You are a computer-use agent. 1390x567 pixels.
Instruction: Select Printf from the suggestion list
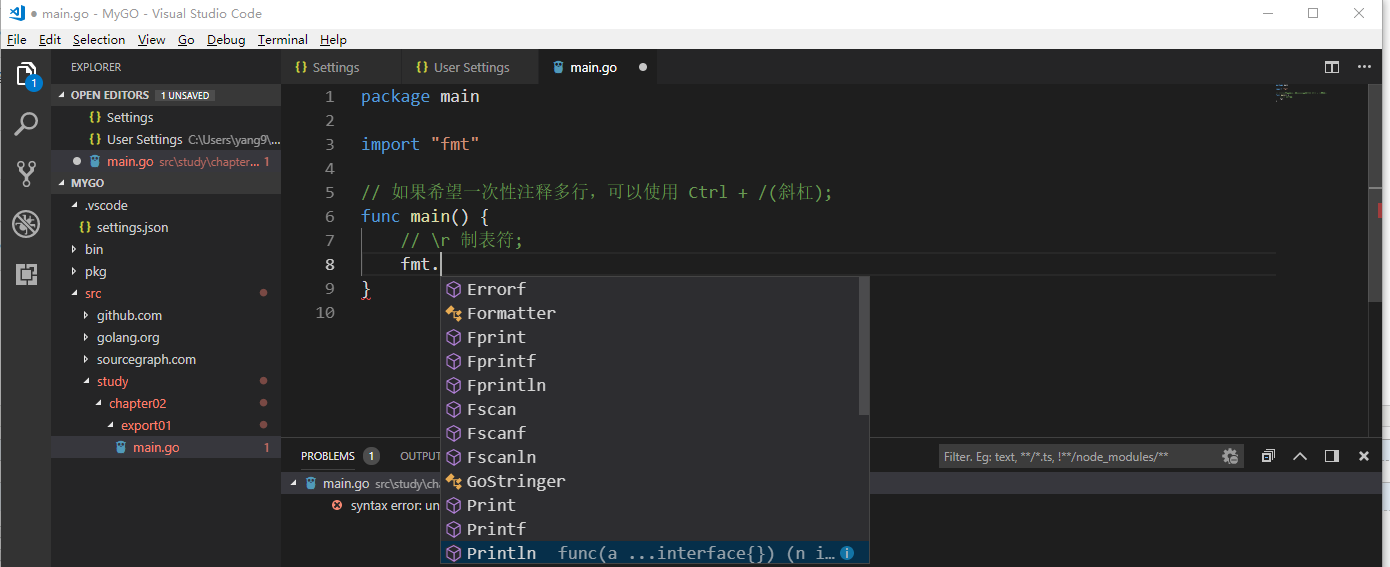(x=496, y=529)
